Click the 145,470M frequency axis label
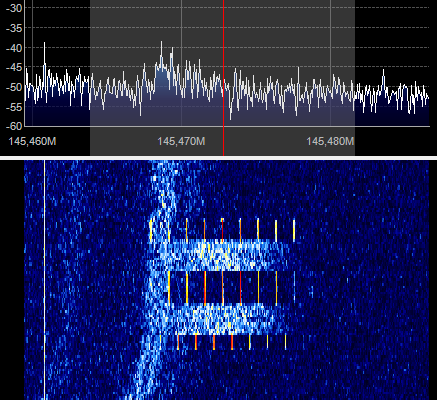The height and width of the screenshot is (400, 437). pos(181,141)
